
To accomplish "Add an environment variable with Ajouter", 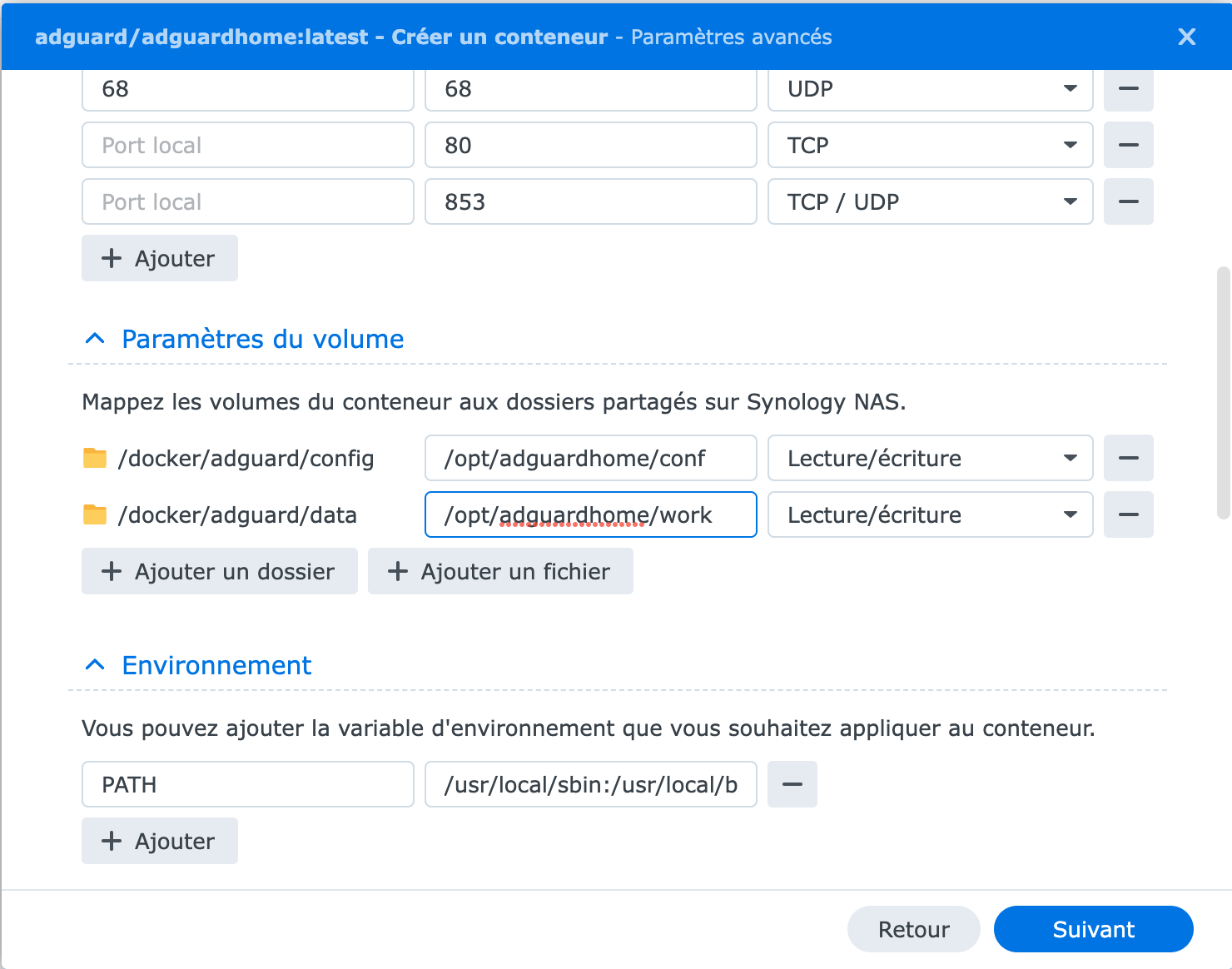I will [x=160, y=841].
